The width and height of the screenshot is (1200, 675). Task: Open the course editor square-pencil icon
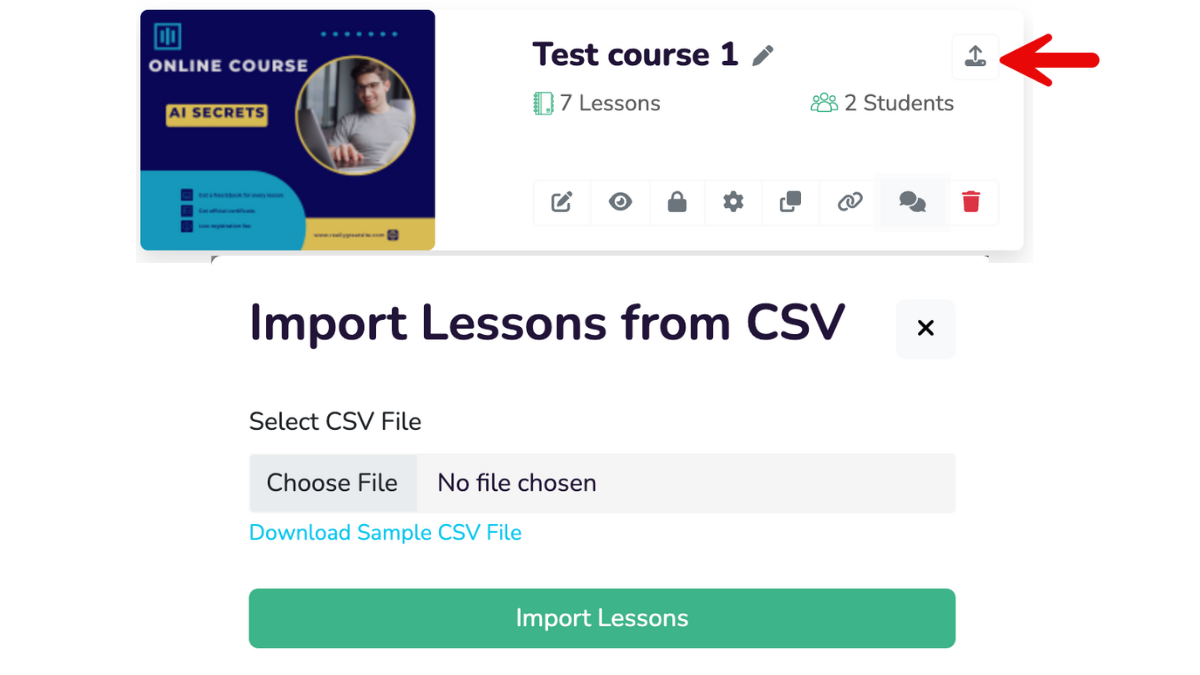coord(562,202)
